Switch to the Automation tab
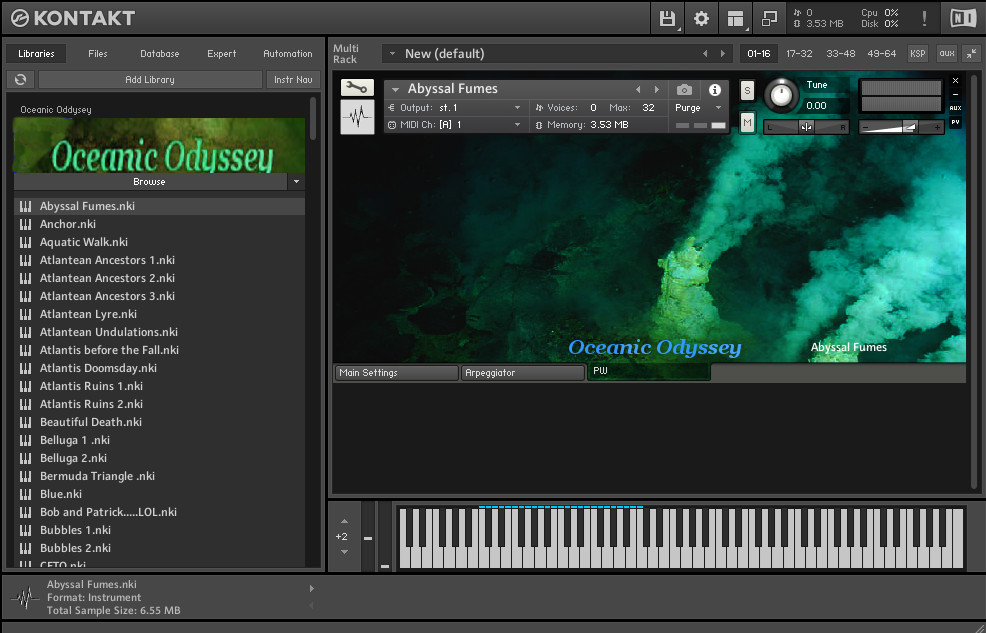The height and width of the screenshot is (633, 986). [x=287, y=53]
